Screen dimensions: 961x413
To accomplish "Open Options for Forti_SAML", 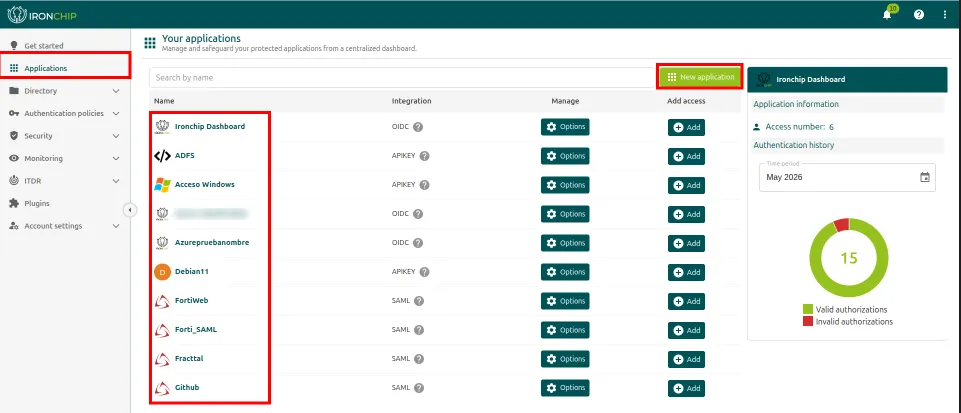I will [565, 330].
